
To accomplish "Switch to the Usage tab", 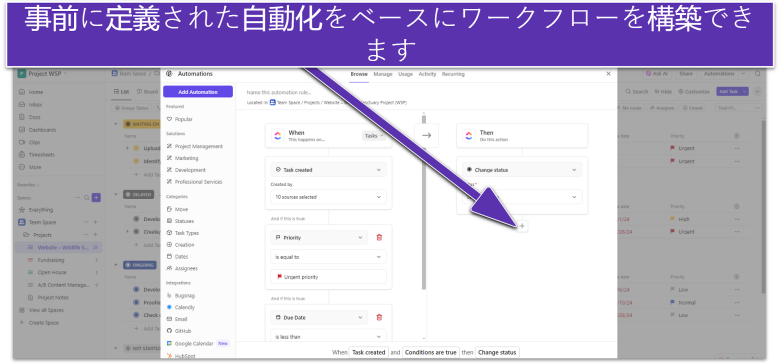I will coord(405,74).
